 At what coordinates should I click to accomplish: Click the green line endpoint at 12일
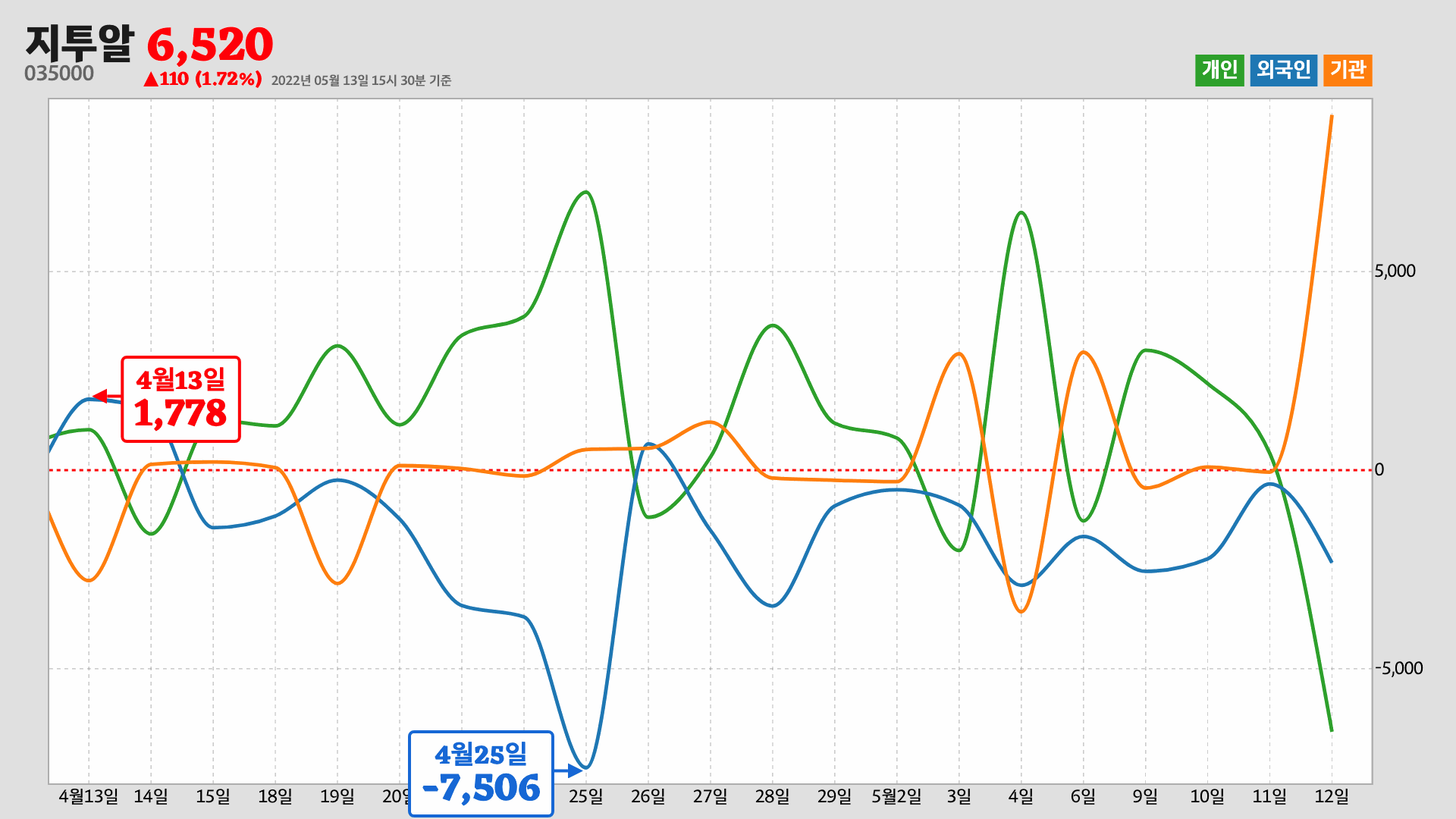pos(1332,730)
